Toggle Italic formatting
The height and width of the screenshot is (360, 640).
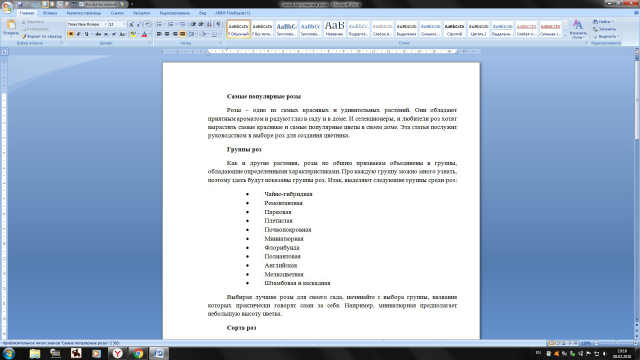tap(78, 34)
